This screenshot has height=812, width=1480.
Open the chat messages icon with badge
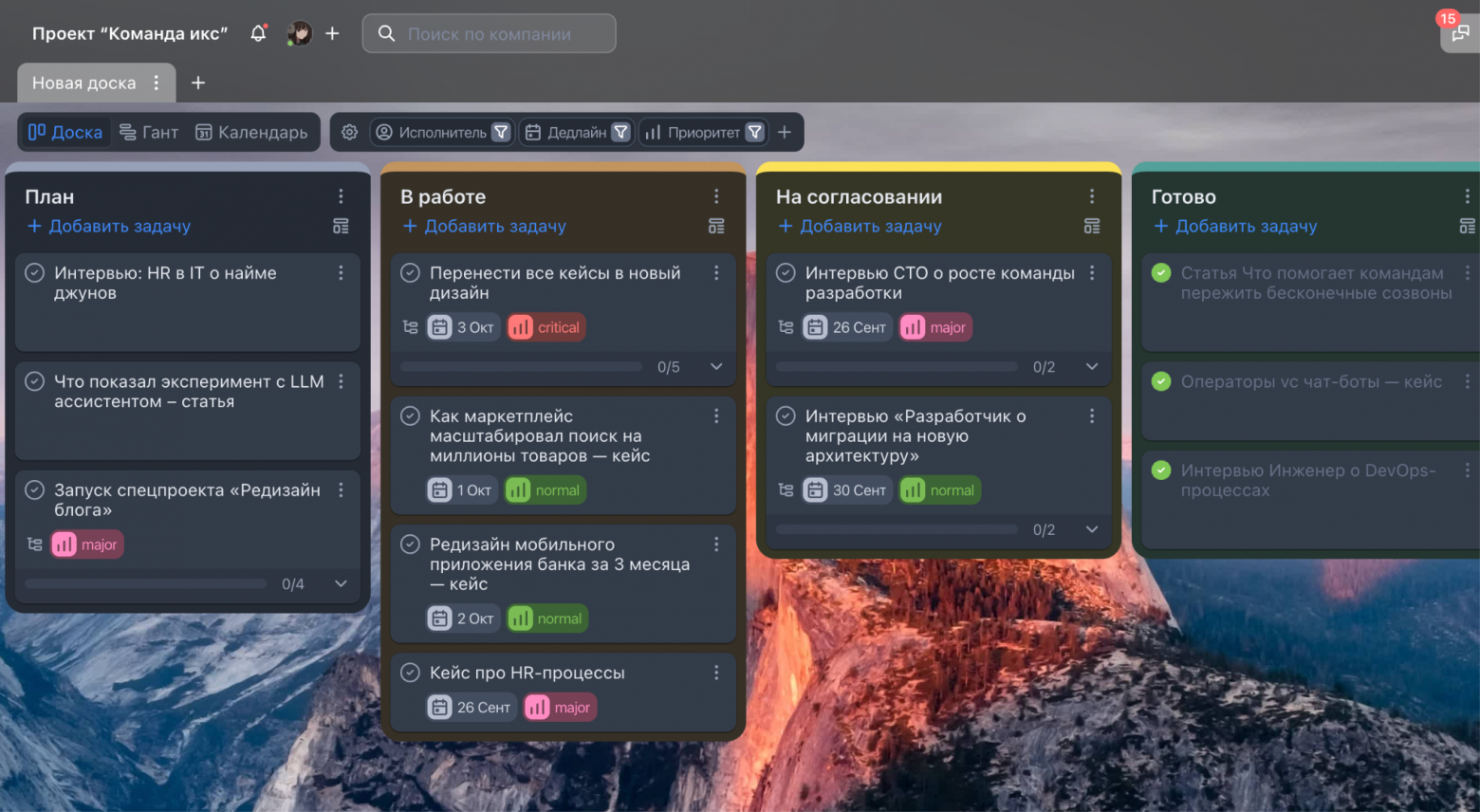1459,33
